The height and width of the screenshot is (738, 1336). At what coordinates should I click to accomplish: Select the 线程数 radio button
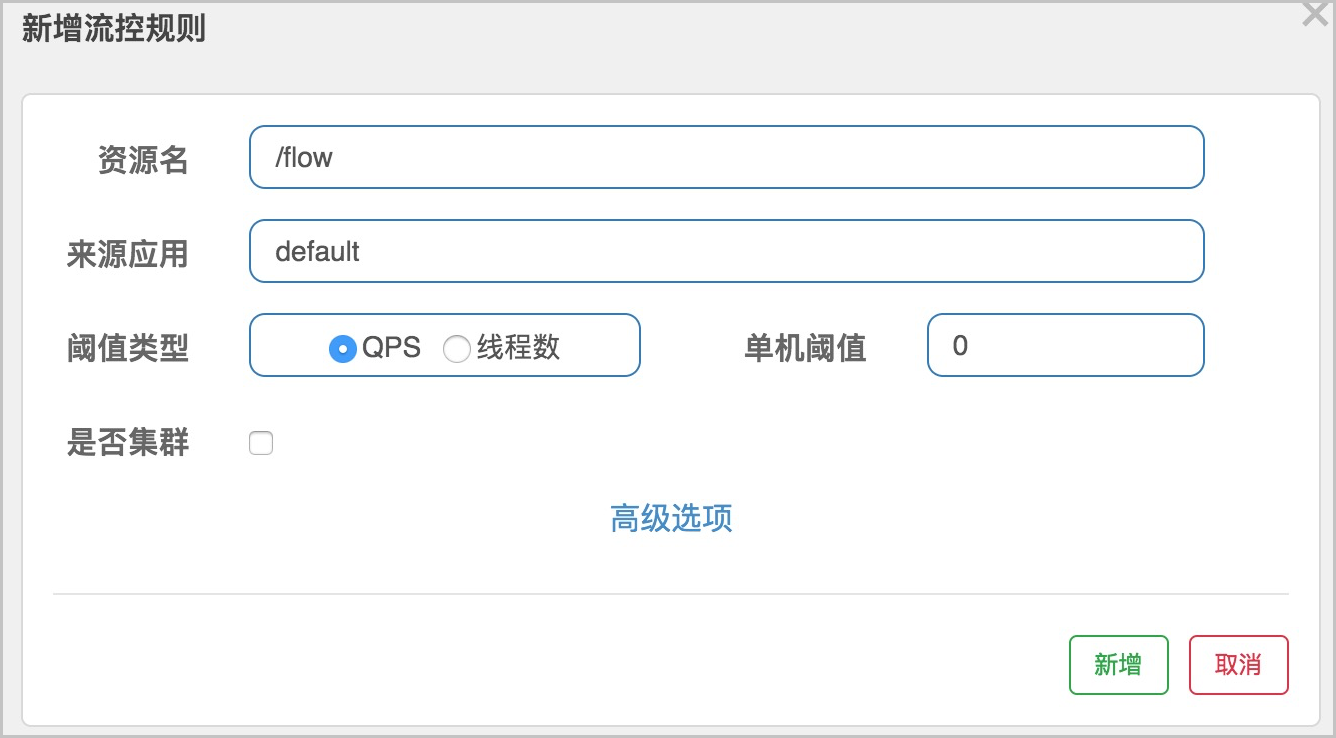click(457, 348)
